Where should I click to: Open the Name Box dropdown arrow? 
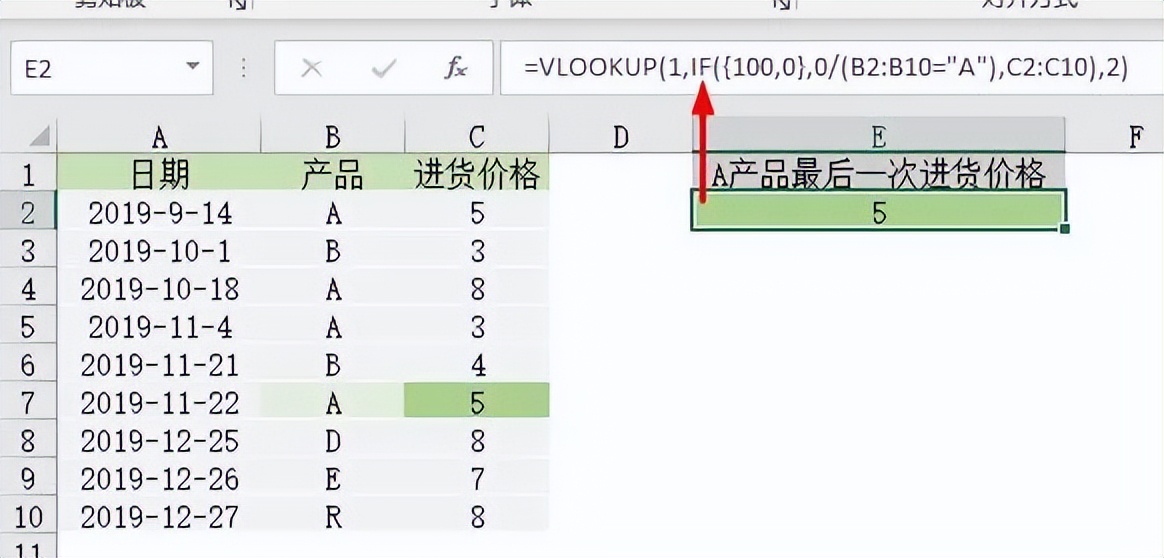(193, 67)
